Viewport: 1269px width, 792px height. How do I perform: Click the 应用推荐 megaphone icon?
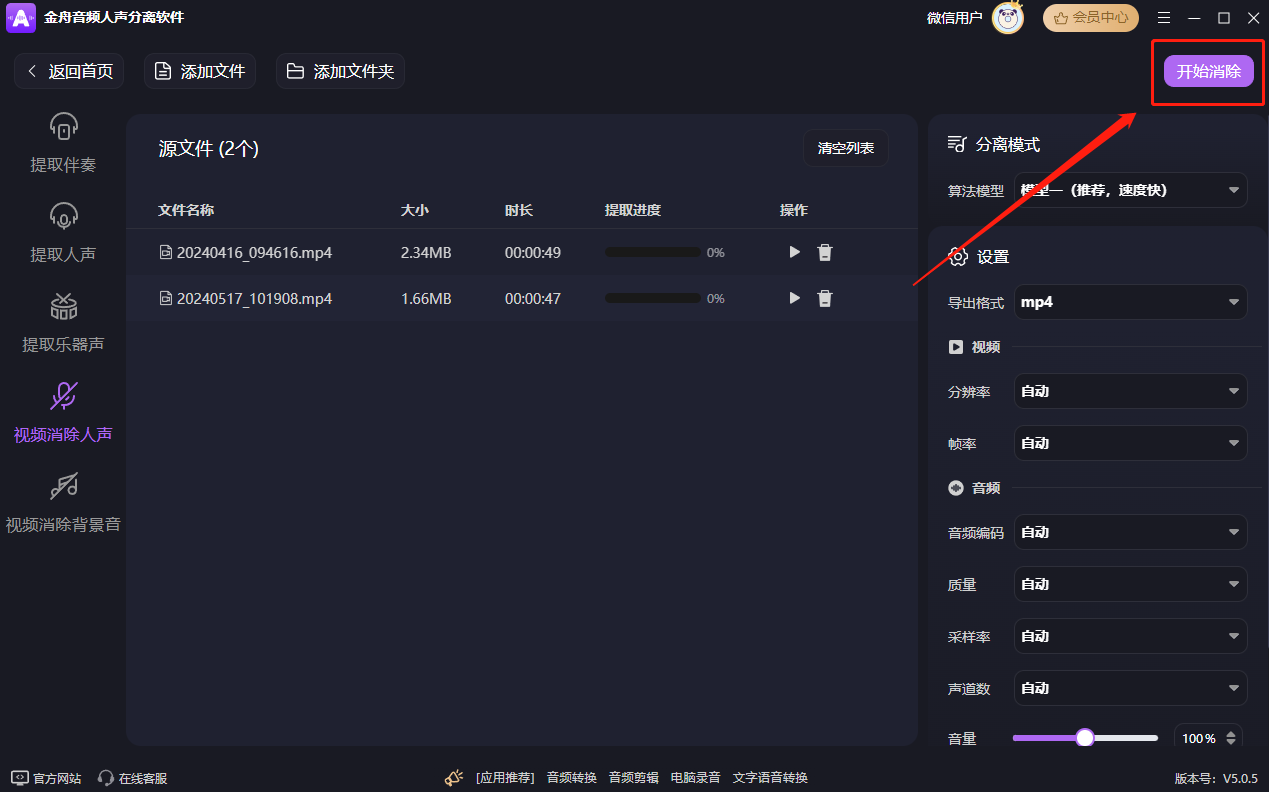coord(454,777)
